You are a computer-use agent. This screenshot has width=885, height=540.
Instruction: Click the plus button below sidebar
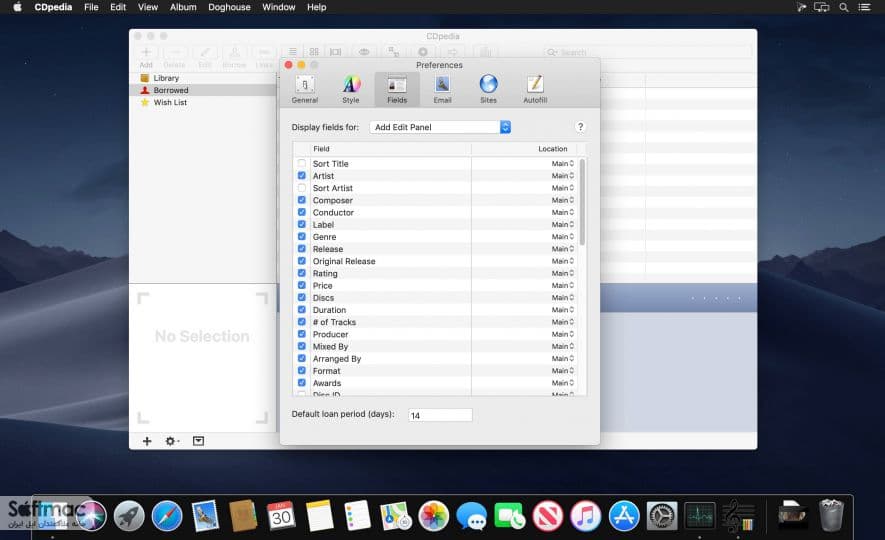(x=147, y=441)
